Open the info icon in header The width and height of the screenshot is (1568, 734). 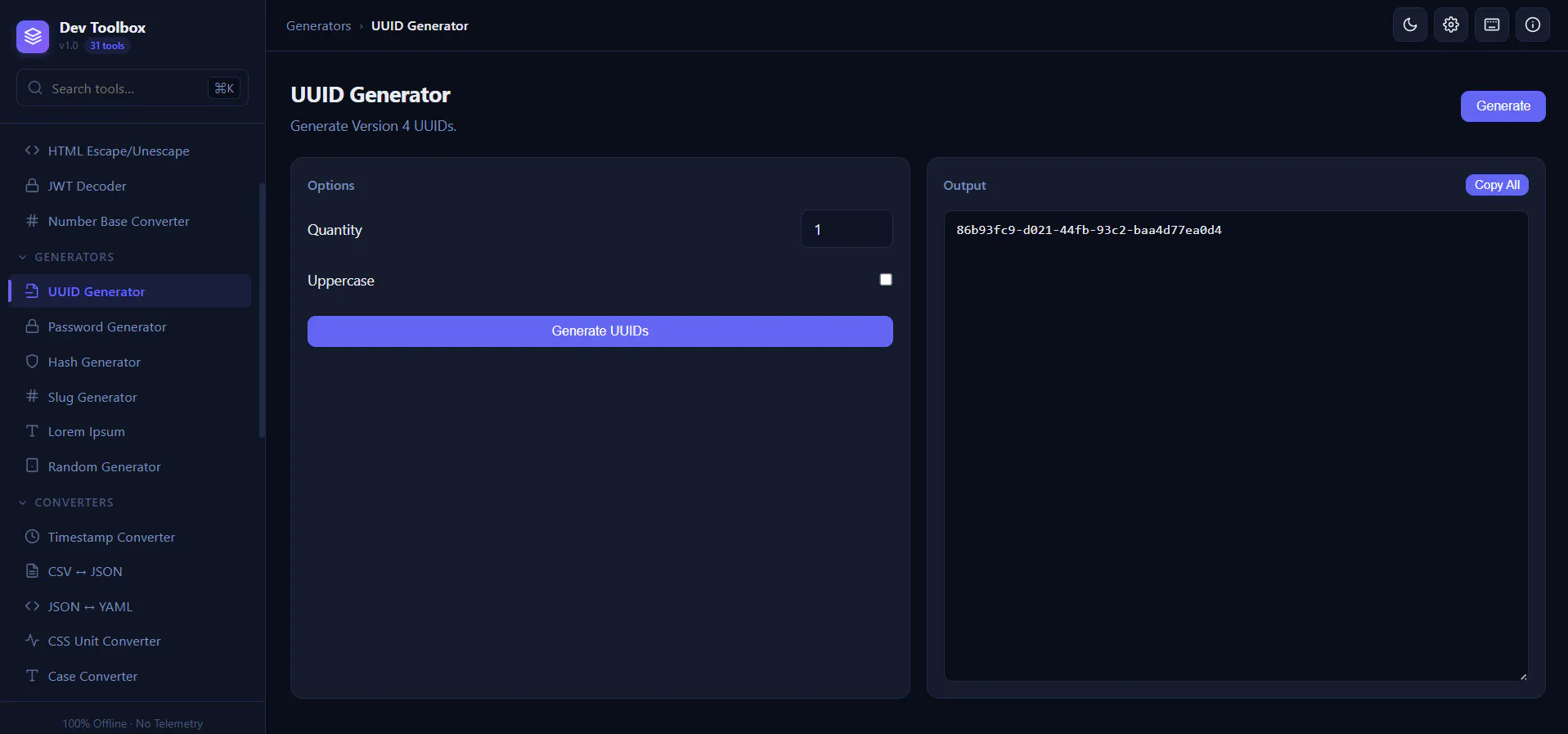(1533, 25)
